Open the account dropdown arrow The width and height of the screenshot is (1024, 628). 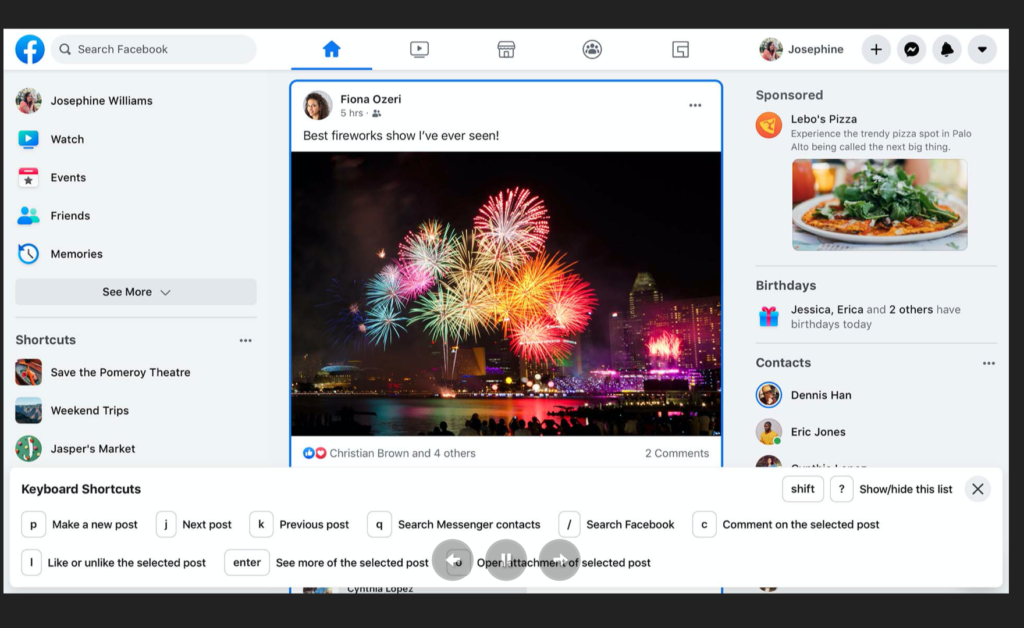[x=982, y=49]
